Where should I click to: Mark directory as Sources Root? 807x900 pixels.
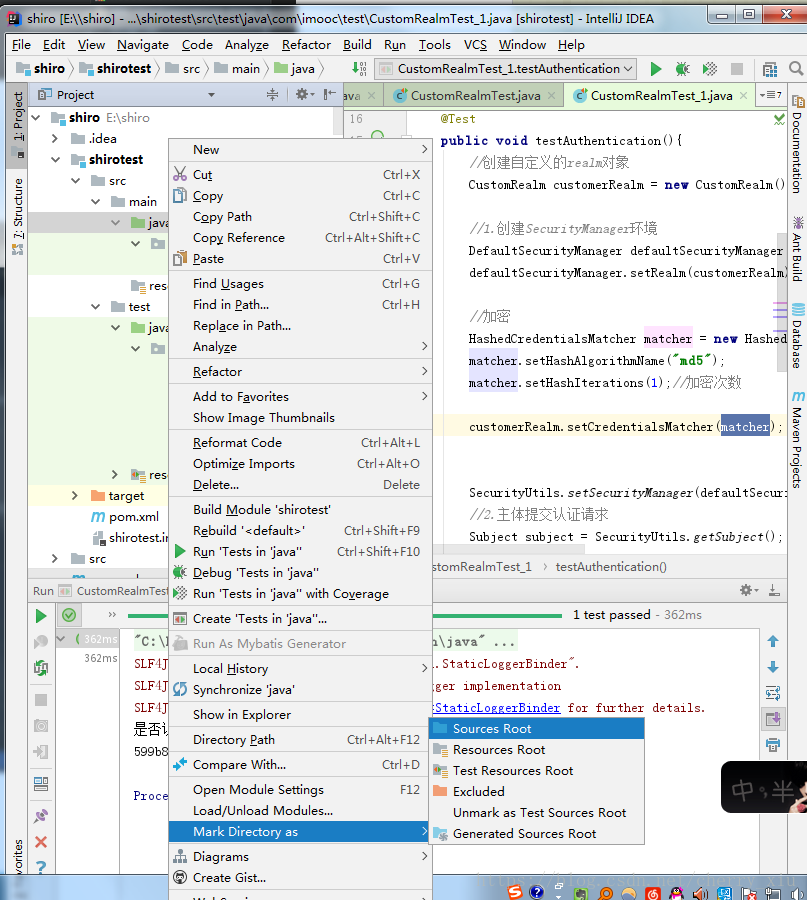[537, 728]
